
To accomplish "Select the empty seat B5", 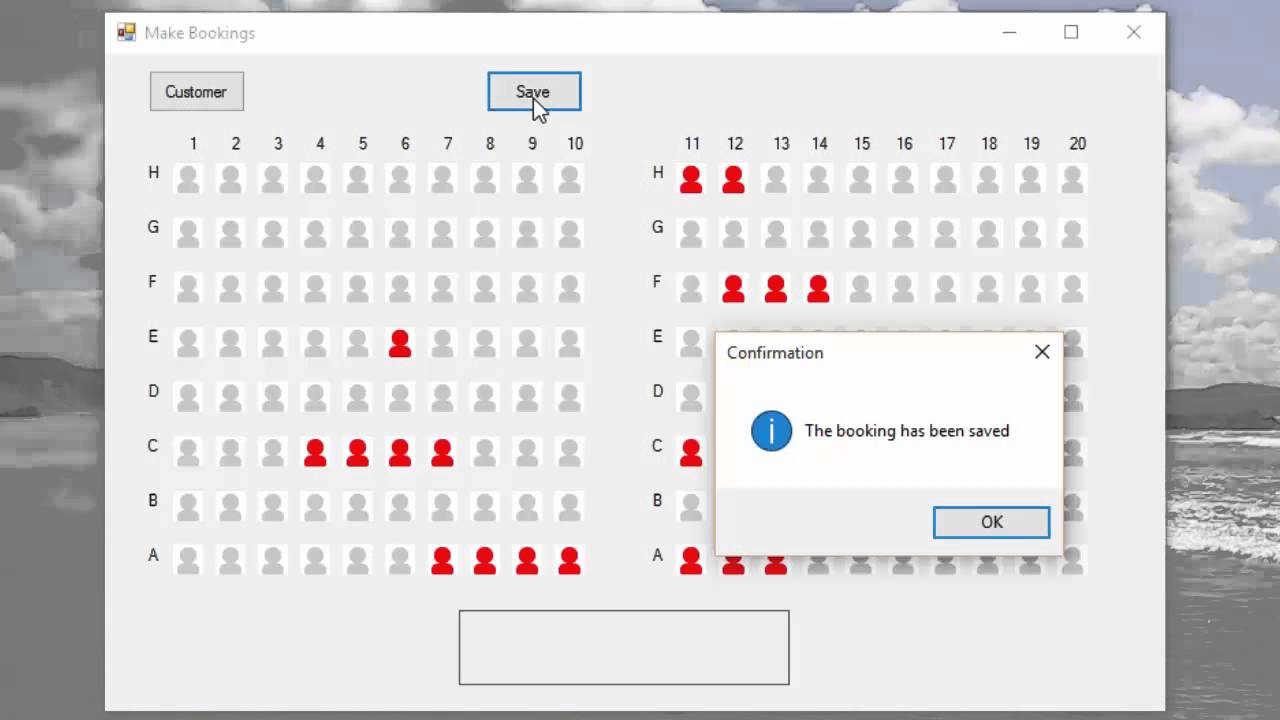I will [358, 507].
